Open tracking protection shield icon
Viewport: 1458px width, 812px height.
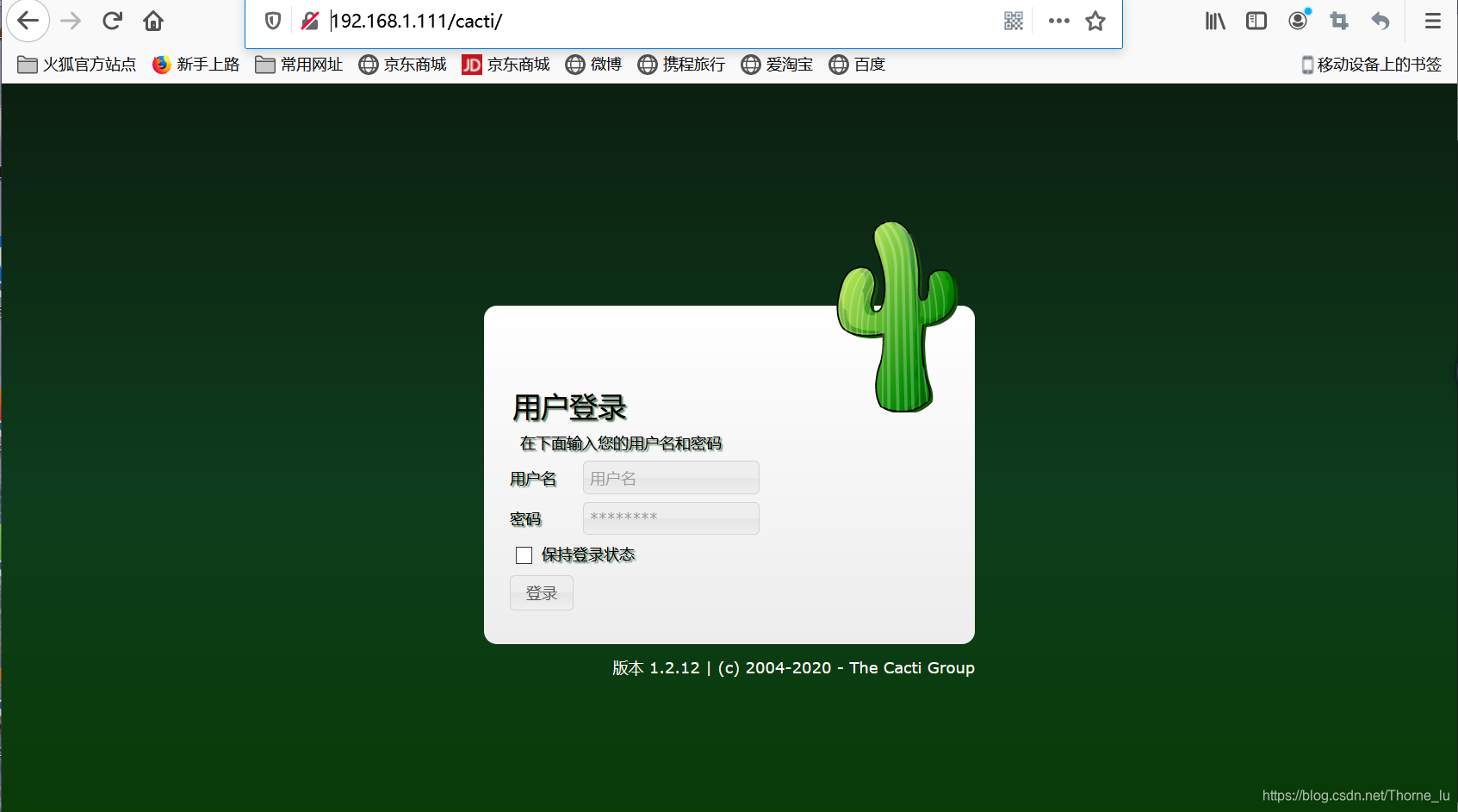(273, 21)
